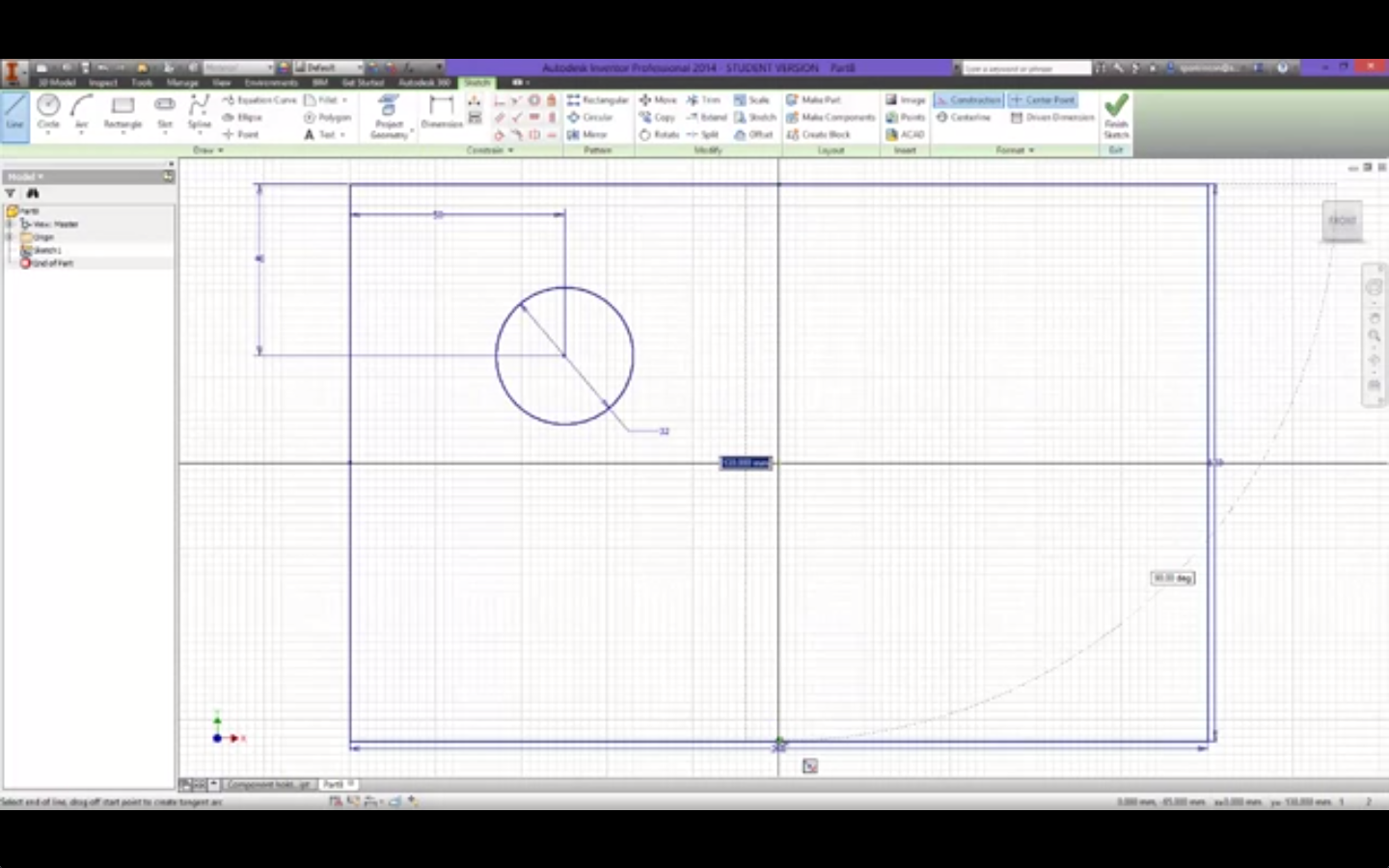Open the Model browser dropdown
Screen dimensions: 1389x868
click(25, 176)
